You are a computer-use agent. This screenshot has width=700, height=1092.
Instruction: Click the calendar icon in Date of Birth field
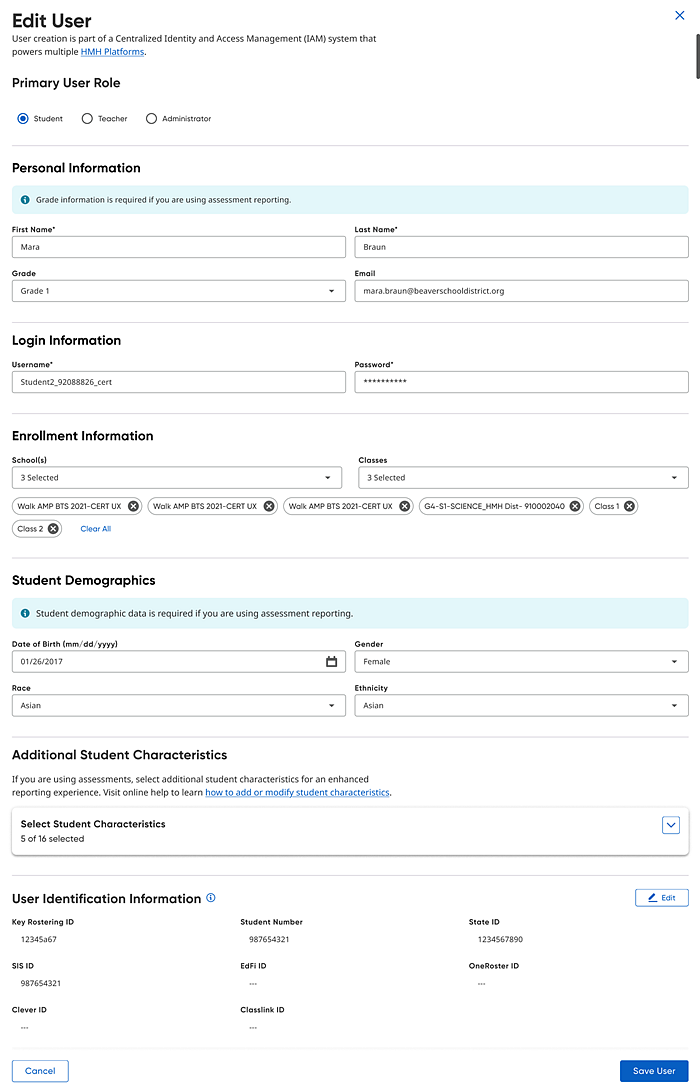tap(331, 661)
